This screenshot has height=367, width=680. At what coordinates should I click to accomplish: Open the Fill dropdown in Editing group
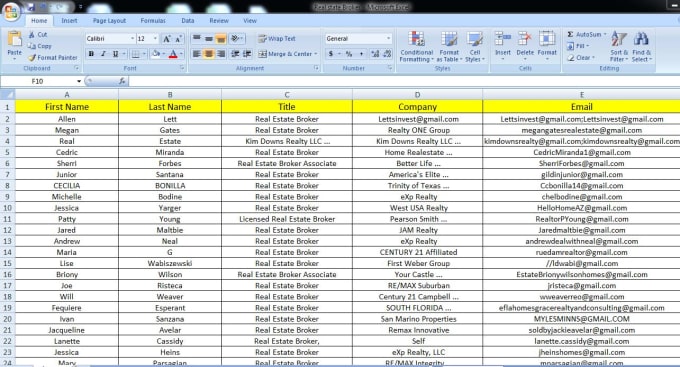(579, 46)
